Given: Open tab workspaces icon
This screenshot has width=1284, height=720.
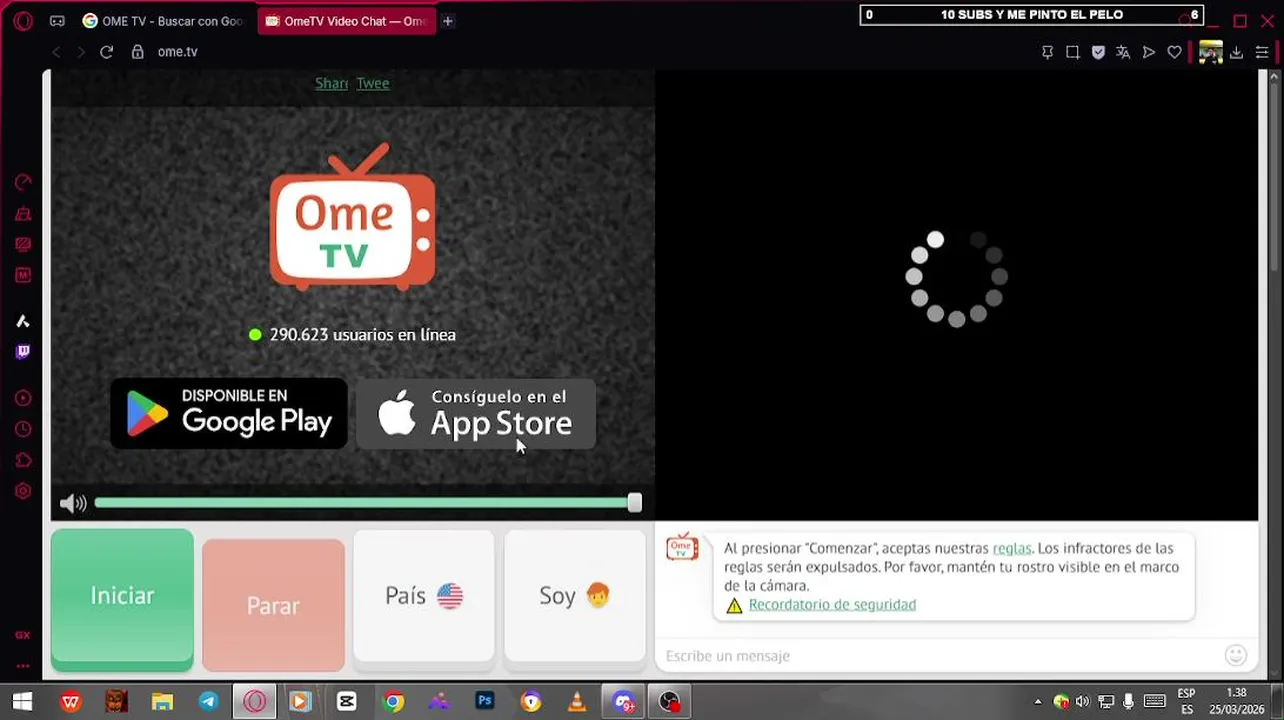Looking at the screenshot, I should (58, 21).
